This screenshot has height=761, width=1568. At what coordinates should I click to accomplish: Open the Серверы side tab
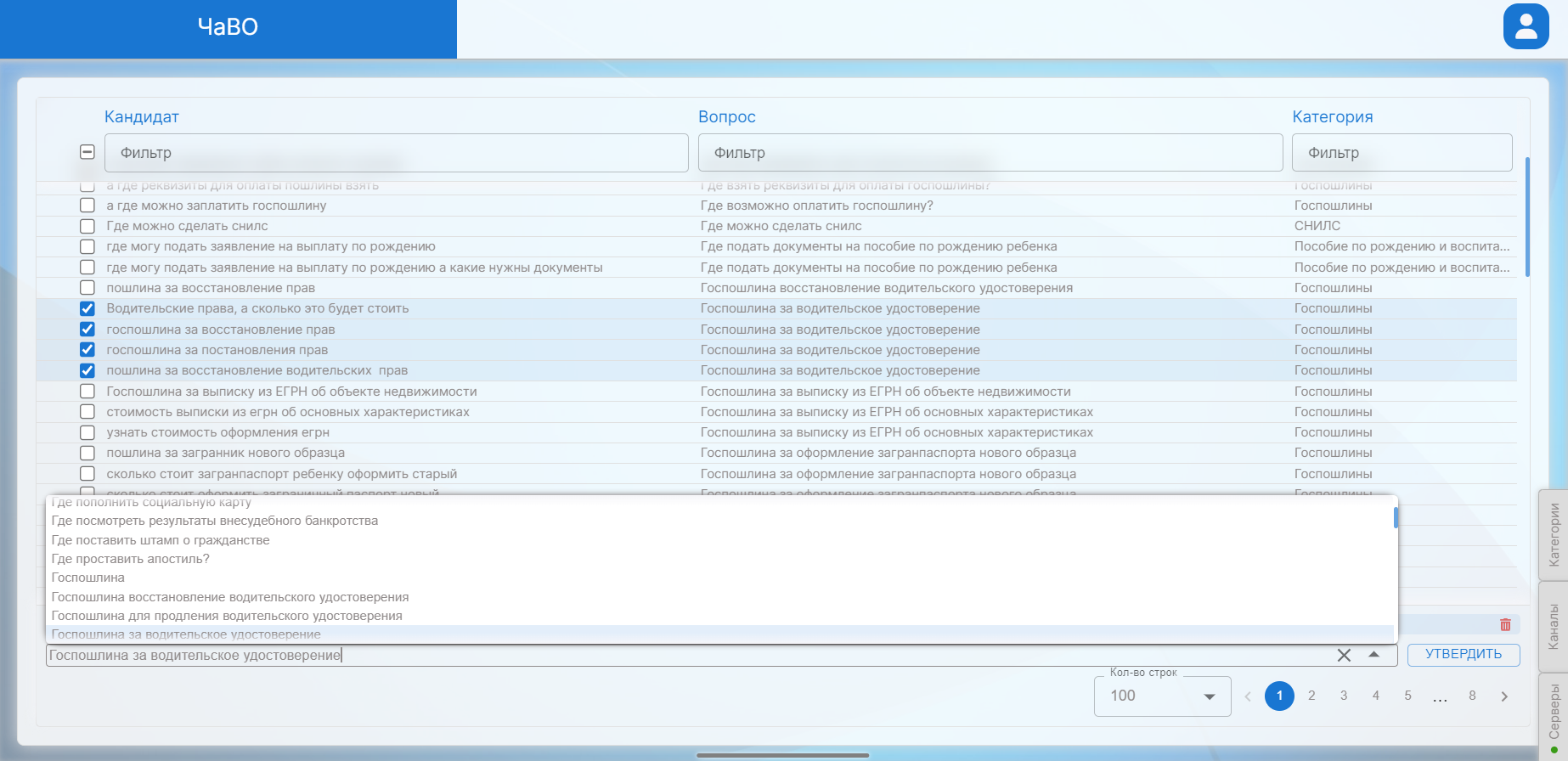(1554, 713)
